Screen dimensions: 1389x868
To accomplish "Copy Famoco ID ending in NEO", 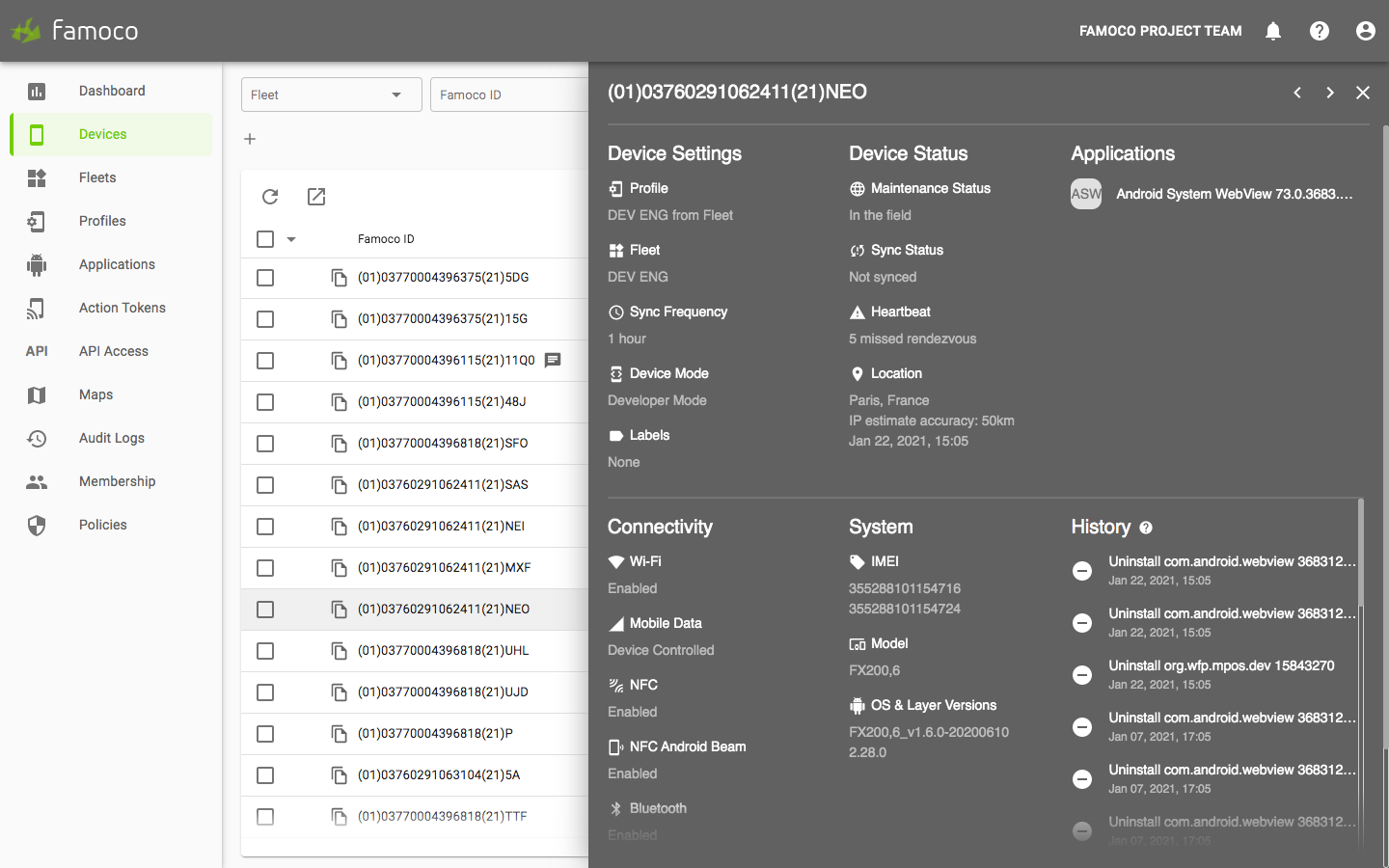I will [x=340, y=610].
